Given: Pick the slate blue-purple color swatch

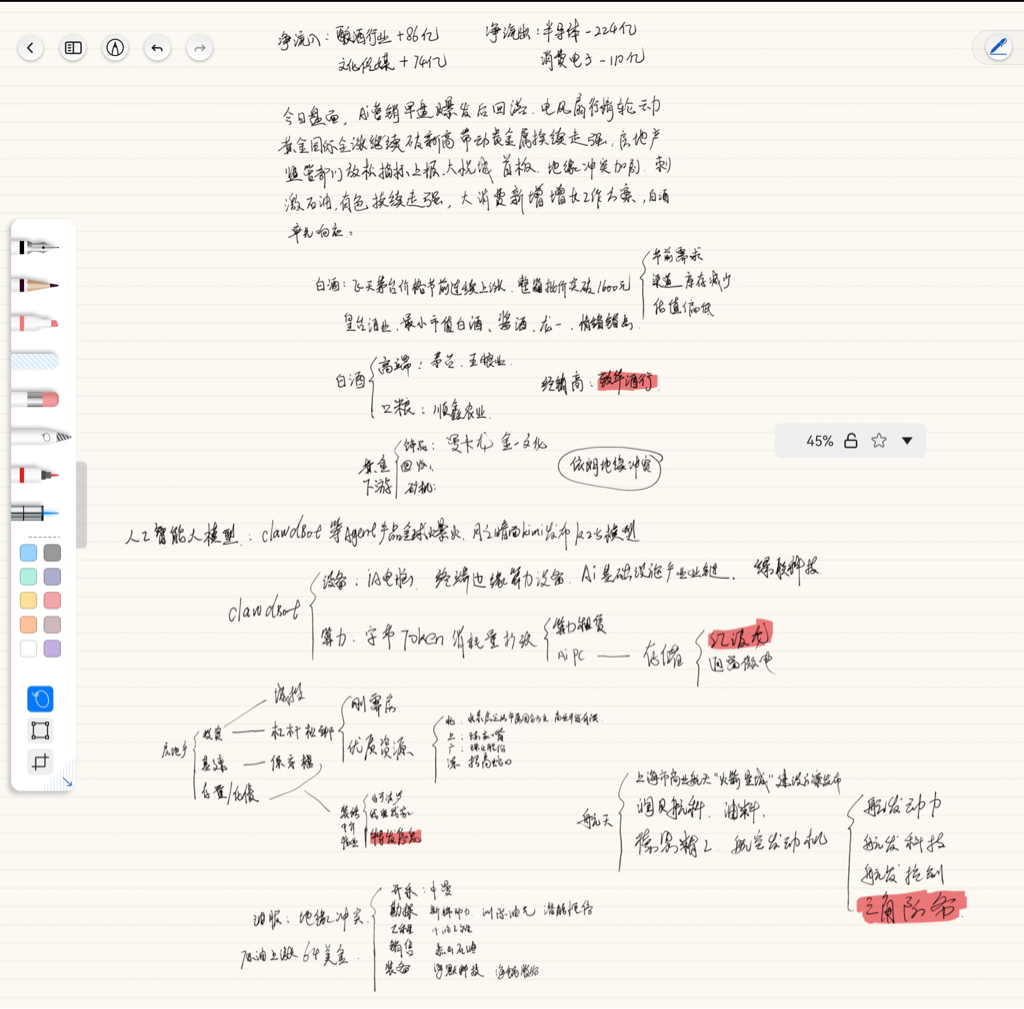Looking at the screenshot, I should [52, 577].
